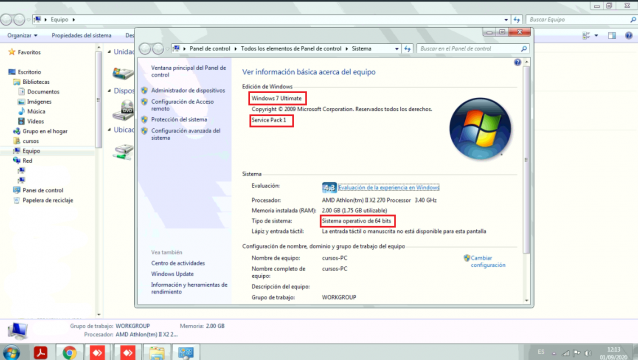The image size is (638, 360).
Task: Click Cambiar configuración link
Action: [x=487, y=261]
